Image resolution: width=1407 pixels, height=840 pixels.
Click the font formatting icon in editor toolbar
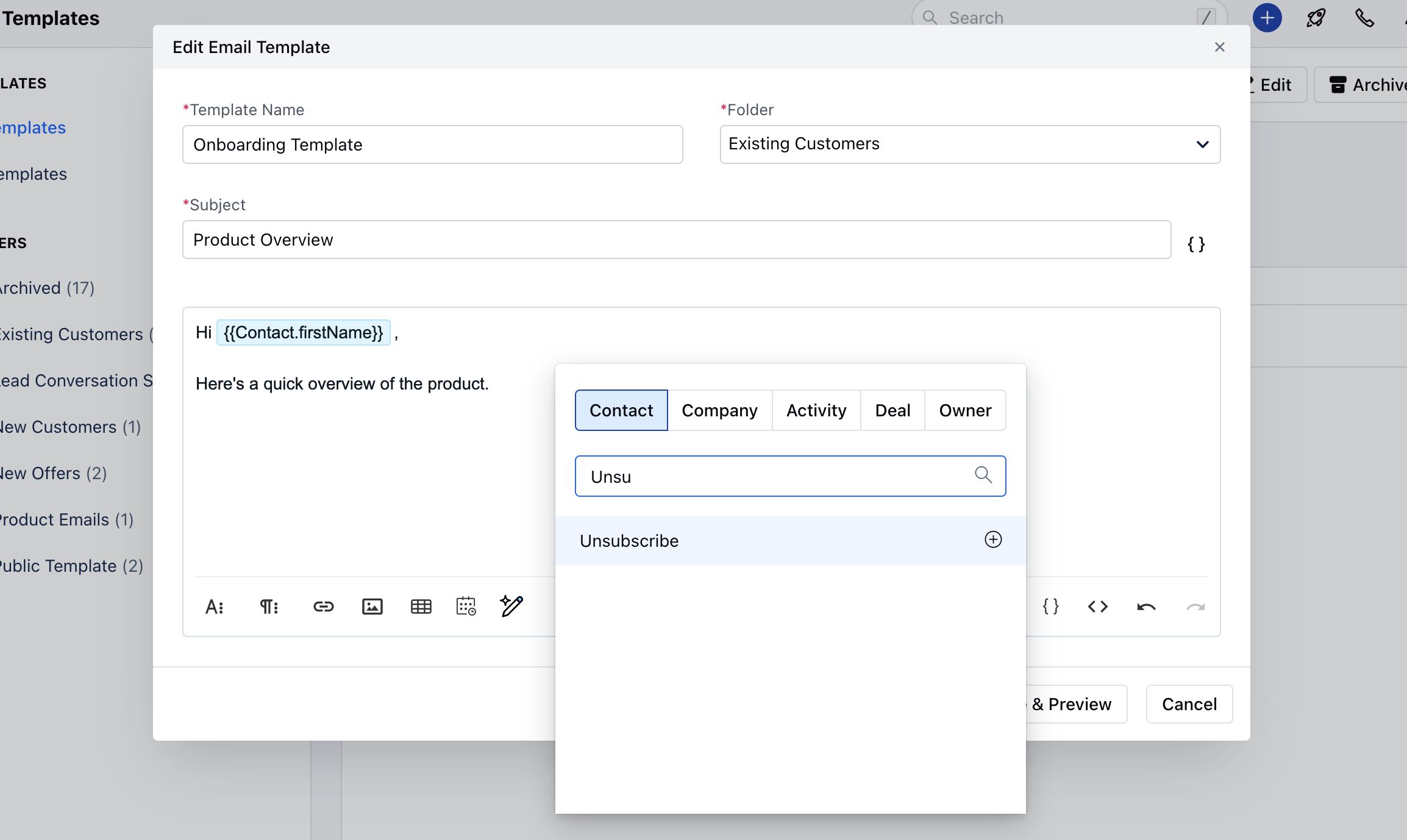[215, 607]
